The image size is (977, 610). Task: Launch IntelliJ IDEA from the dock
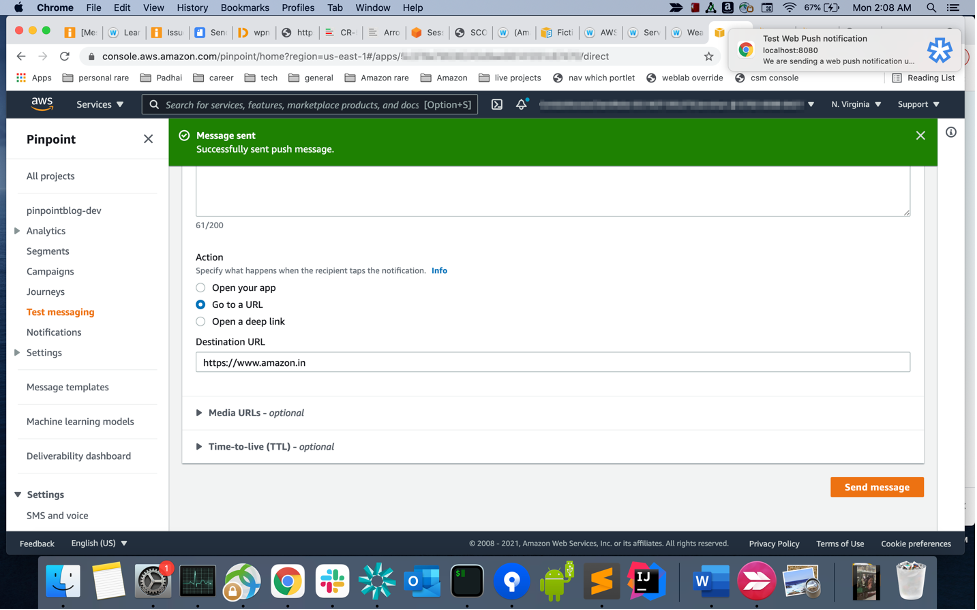pos(645,580)
